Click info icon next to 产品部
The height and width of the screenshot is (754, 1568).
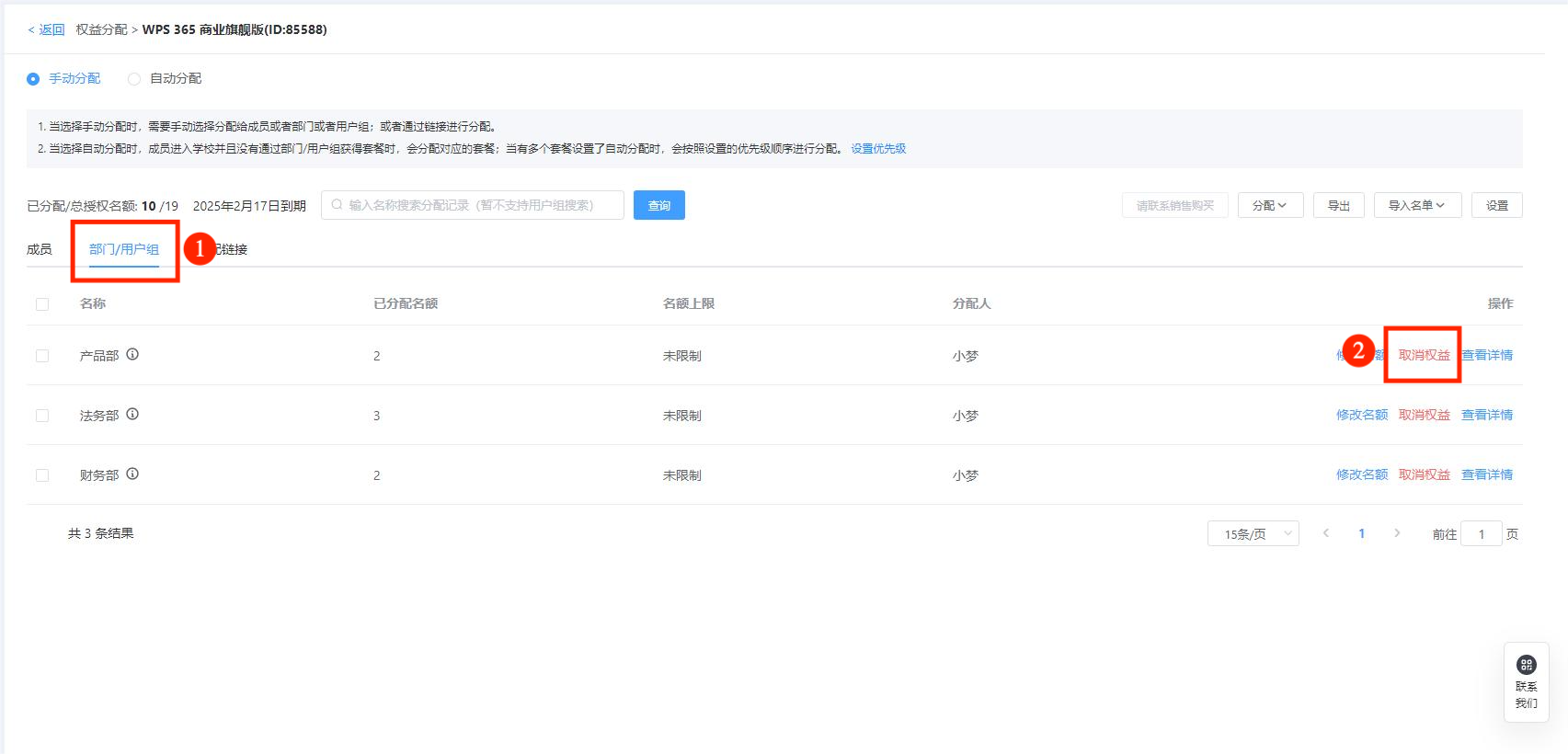click(132, 354)
